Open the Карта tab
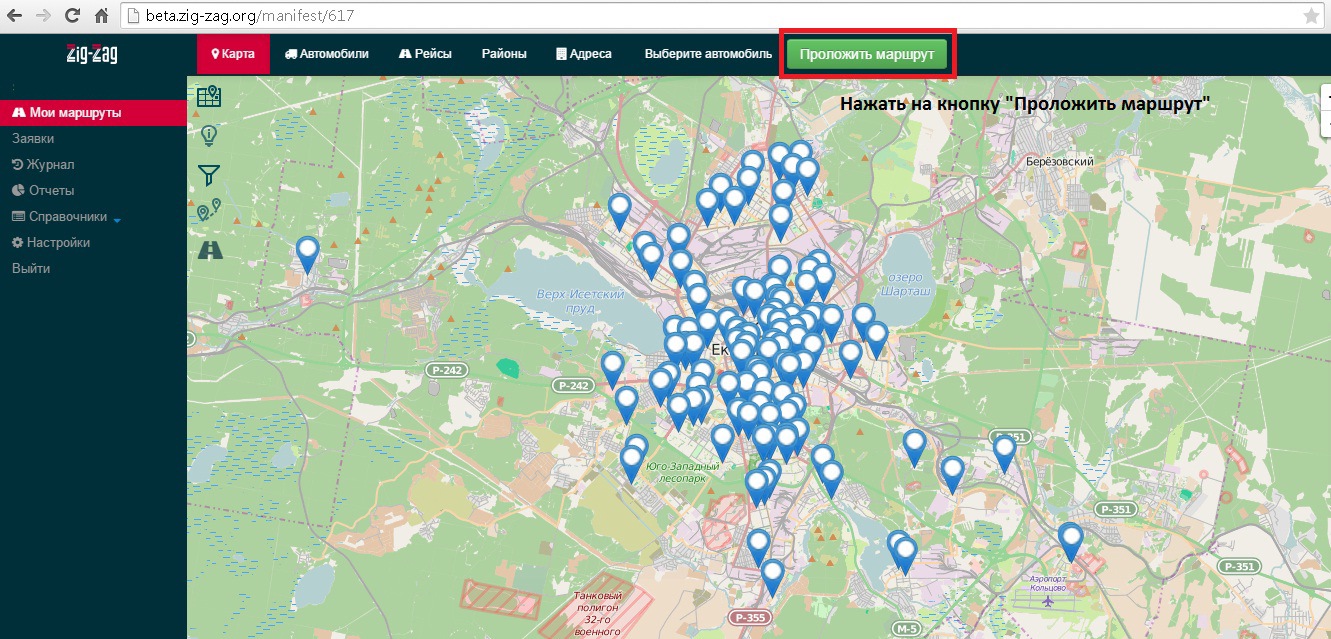 233,54
